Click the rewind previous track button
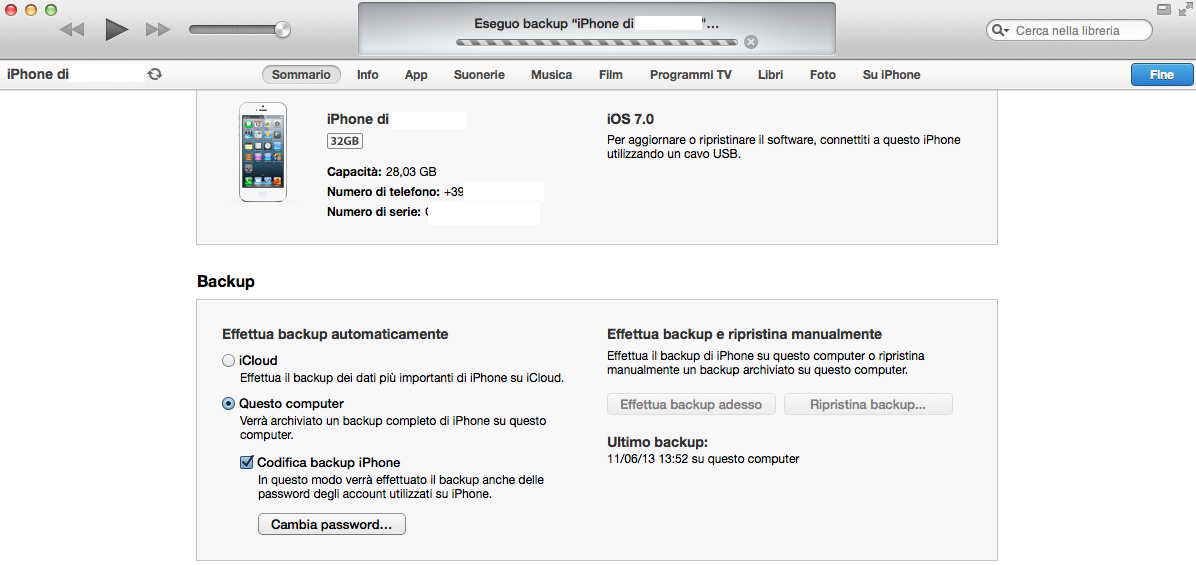The height and width of the screenshot is (565, 1196). click(x=71, y=30)
